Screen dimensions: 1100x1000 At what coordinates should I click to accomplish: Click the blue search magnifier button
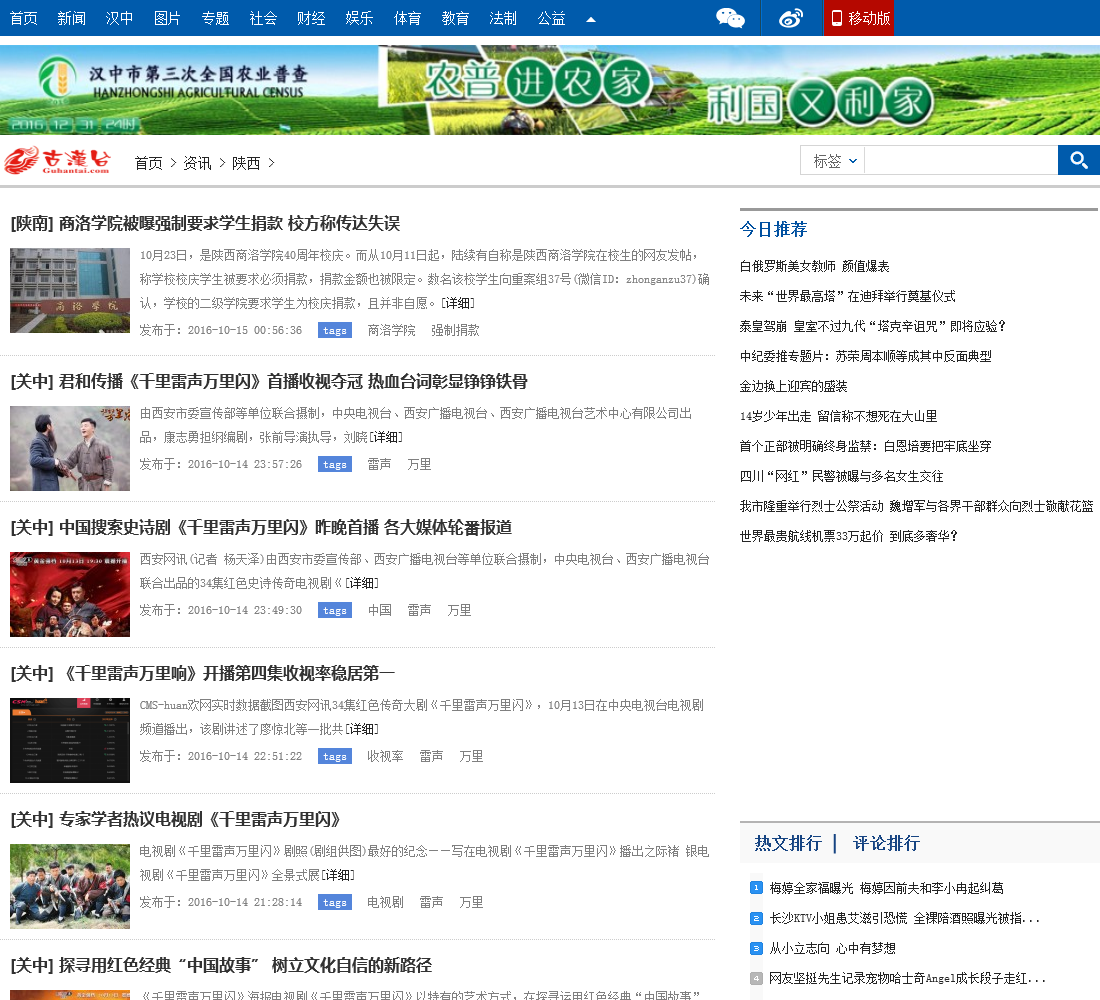[1078, 161]
